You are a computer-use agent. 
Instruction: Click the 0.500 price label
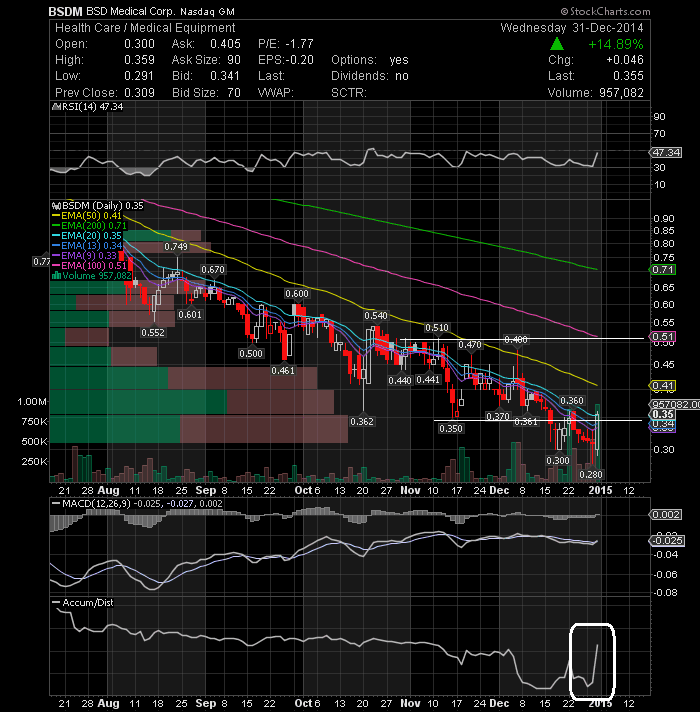click(x=251, y=353)
